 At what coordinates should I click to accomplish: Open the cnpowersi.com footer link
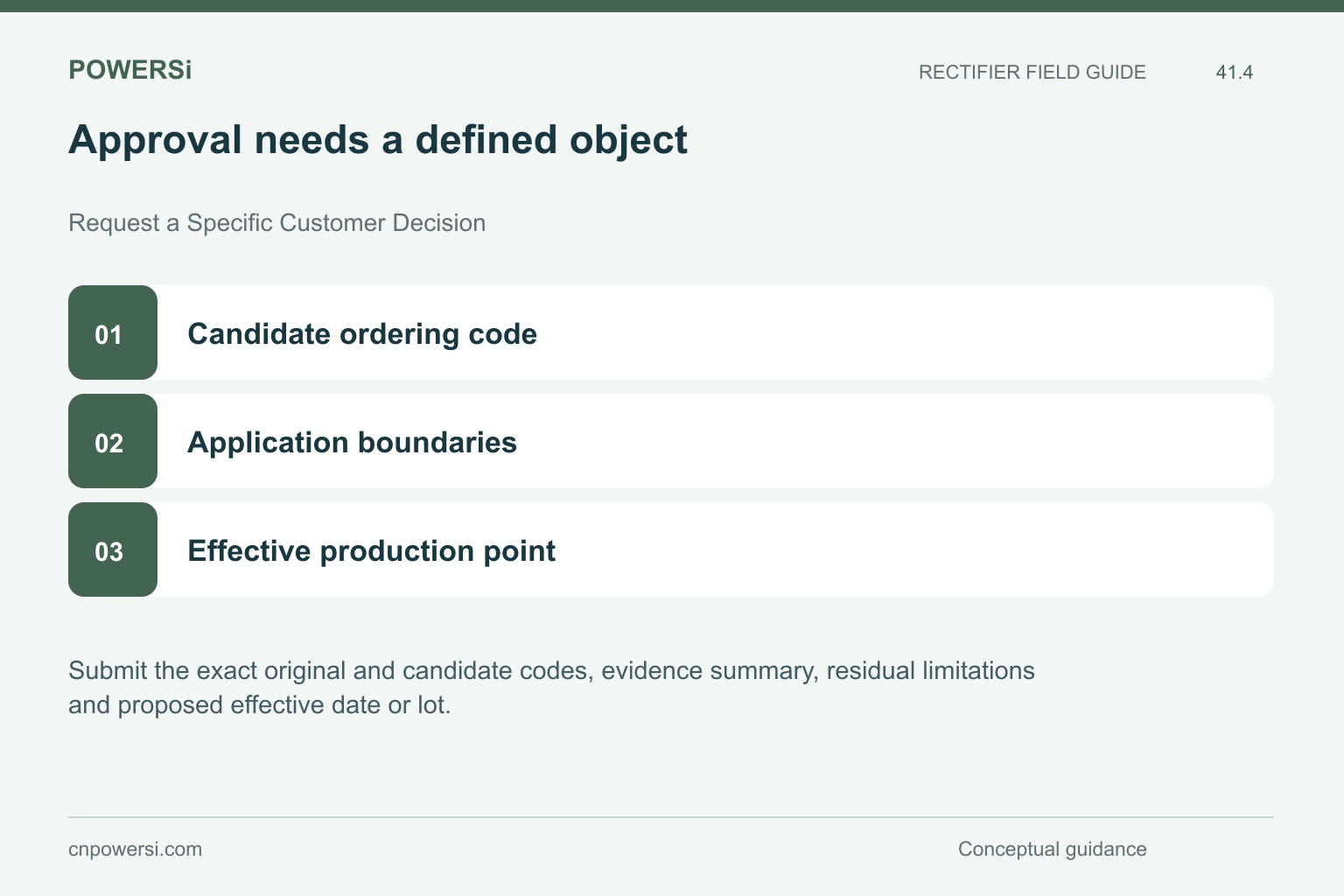tap(135, 850)
